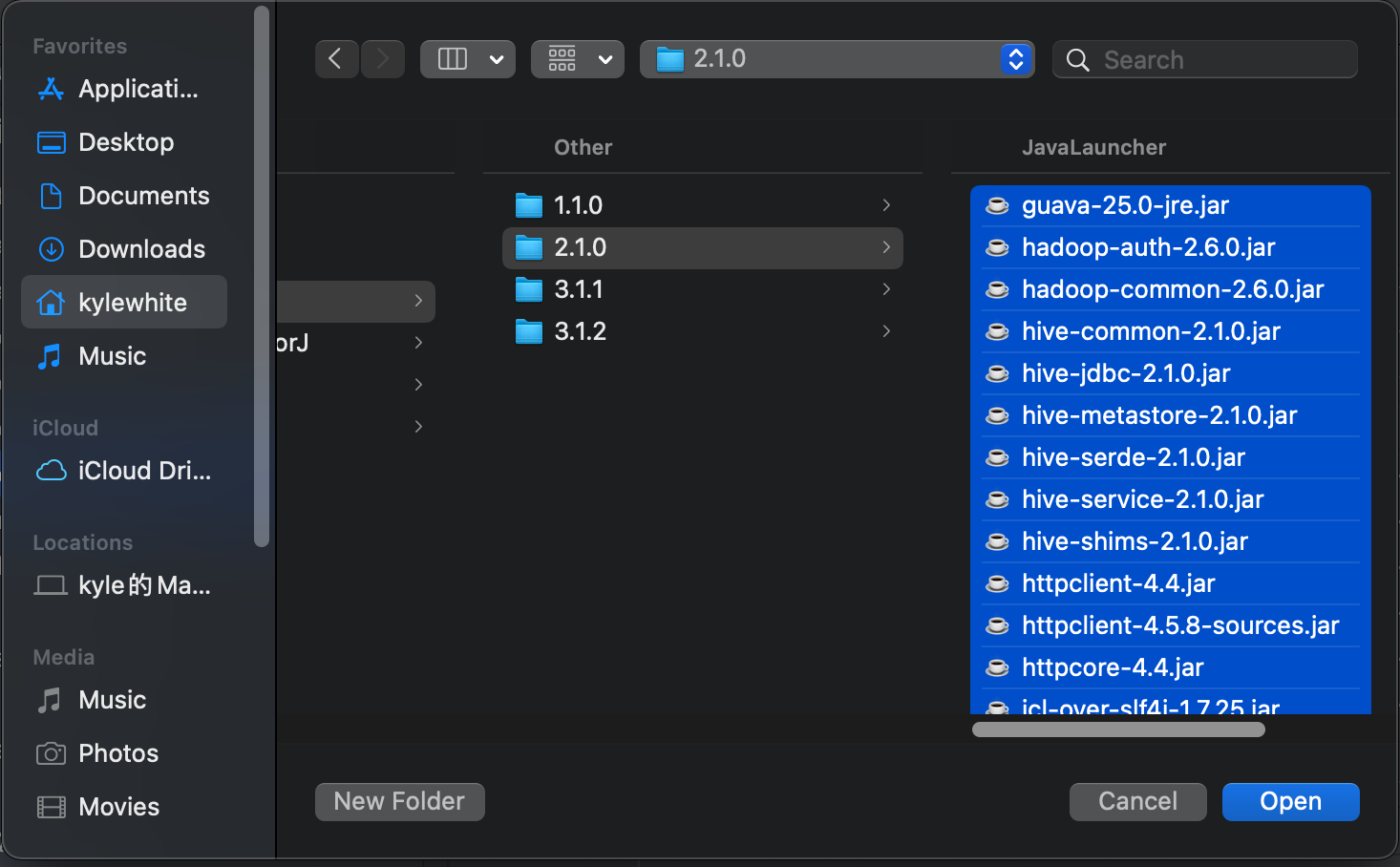Open Documents in the sidebar
This screenshot has width=1400, height=867.
point(124,196)
